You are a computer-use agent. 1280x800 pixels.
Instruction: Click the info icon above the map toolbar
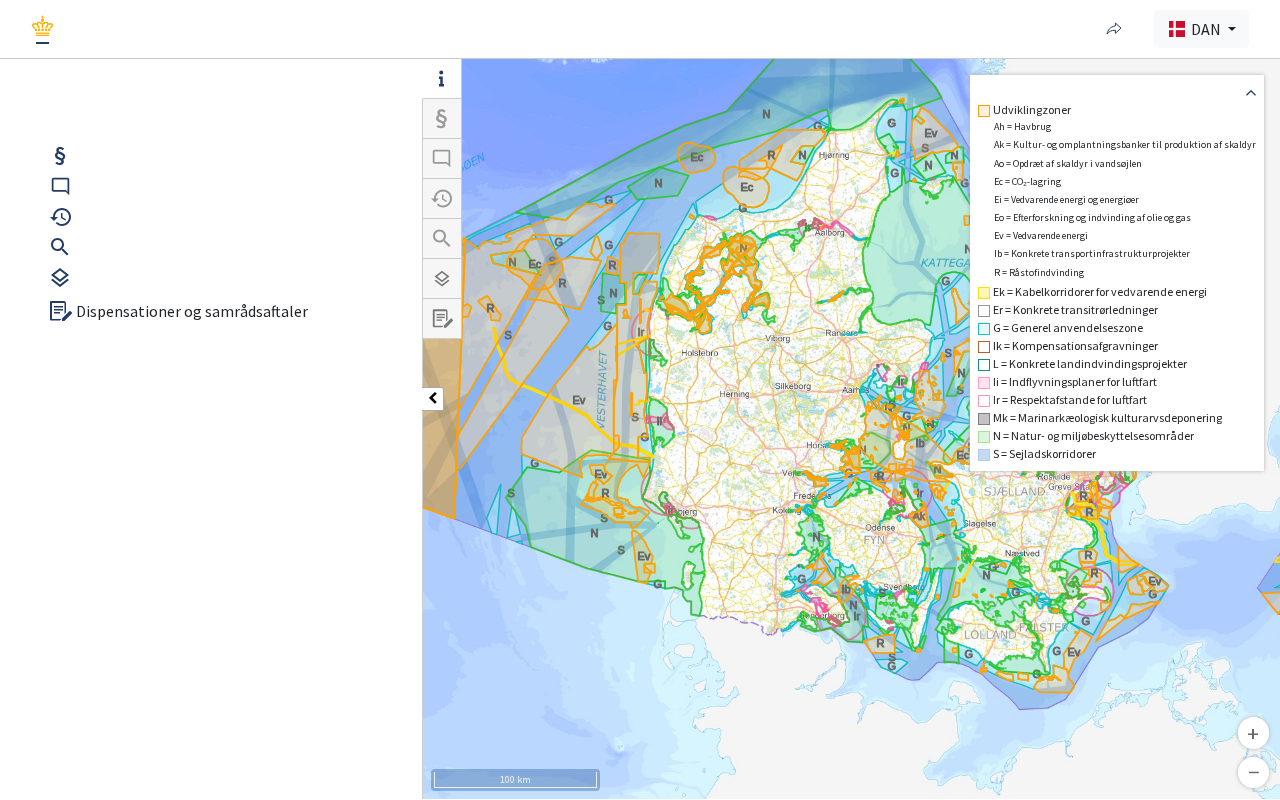coord(441,79)
